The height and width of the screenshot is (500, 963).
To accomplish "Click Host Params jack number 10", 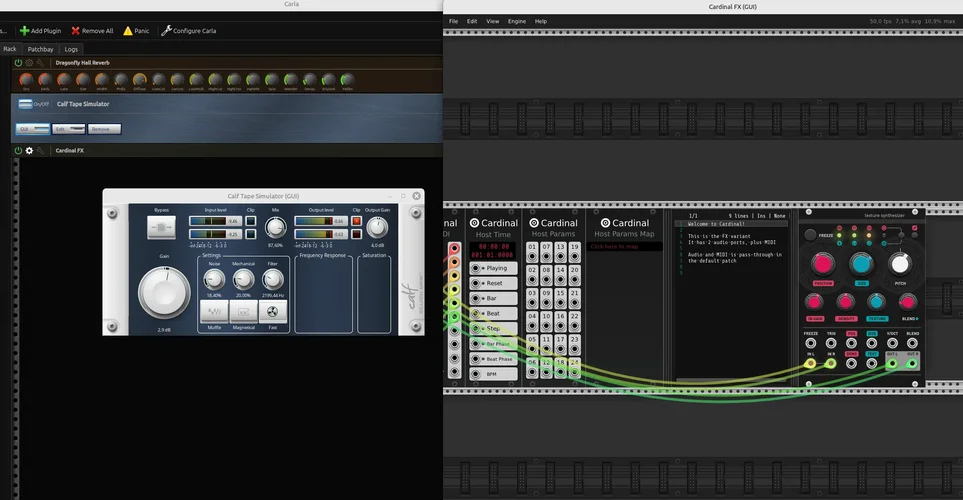I will coord(546,326).
